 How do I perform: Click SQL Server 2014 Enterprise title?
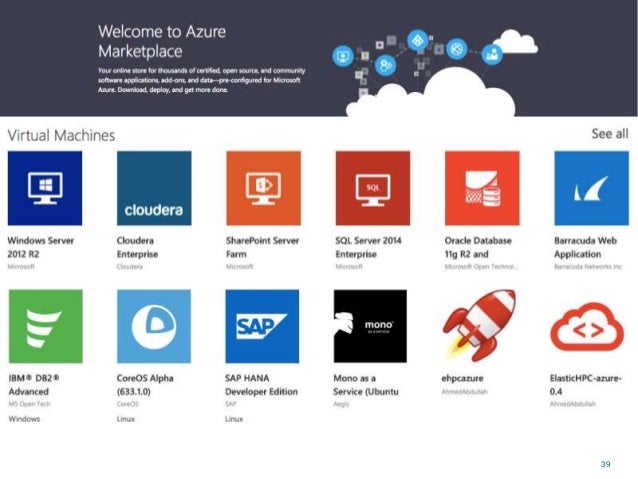(368, 247)
